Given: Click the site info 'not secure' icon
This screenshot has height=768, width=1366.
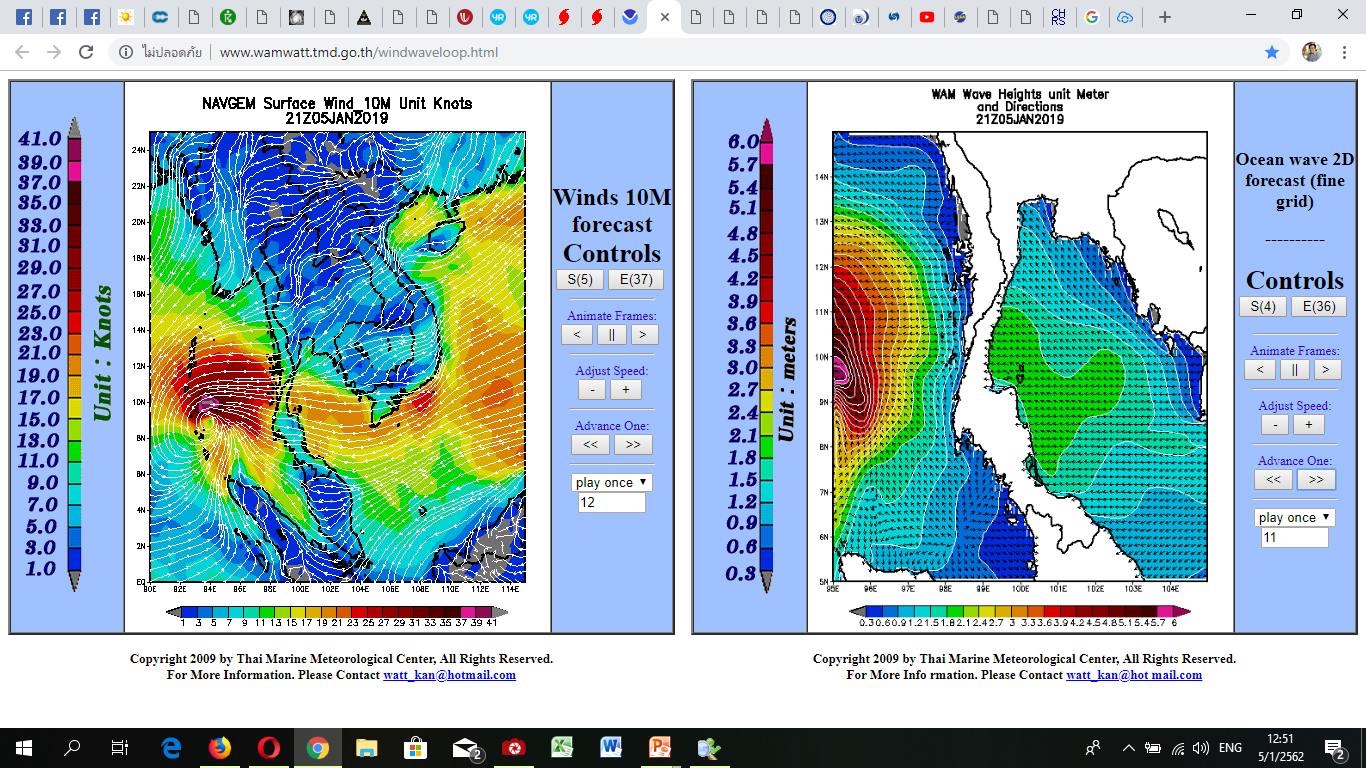Looking at the screenshot, I should pyautogui.click(x=126, y=52).
